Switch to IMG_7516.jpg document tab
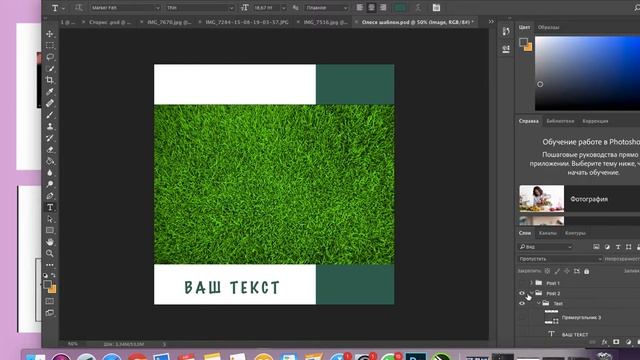Viewport: 640px width, 360px height. pyautogui.click(x=326, y=22)
